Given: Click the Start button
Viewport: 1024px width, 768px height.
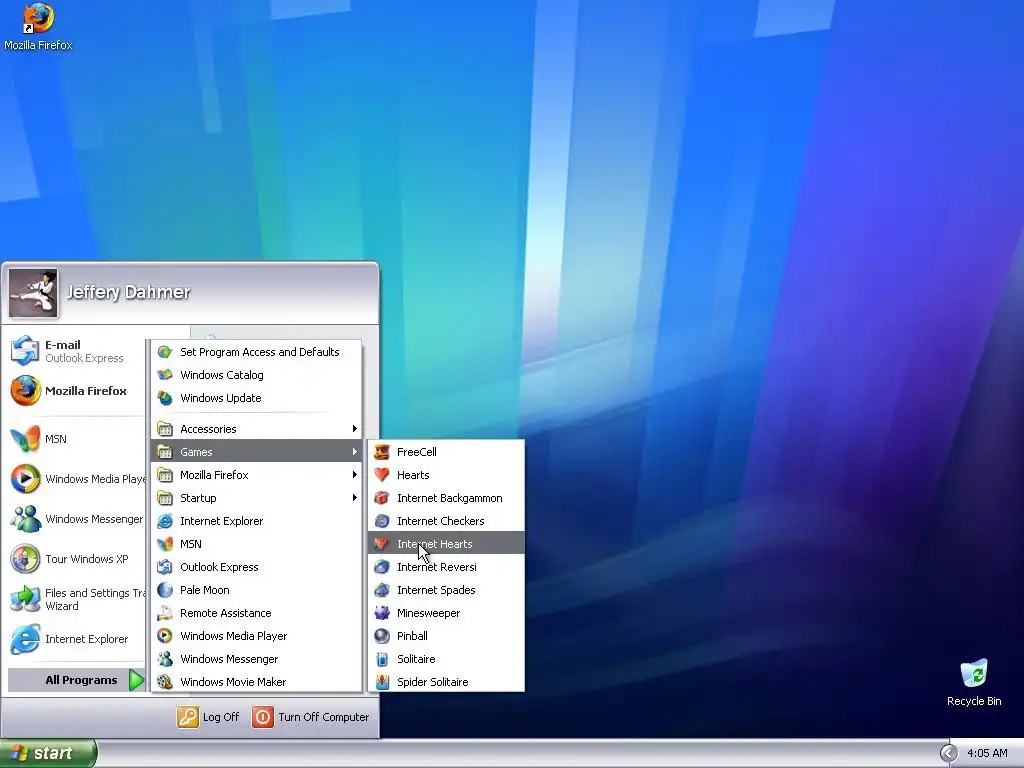Looking at the screenshot, I should 48,753.
